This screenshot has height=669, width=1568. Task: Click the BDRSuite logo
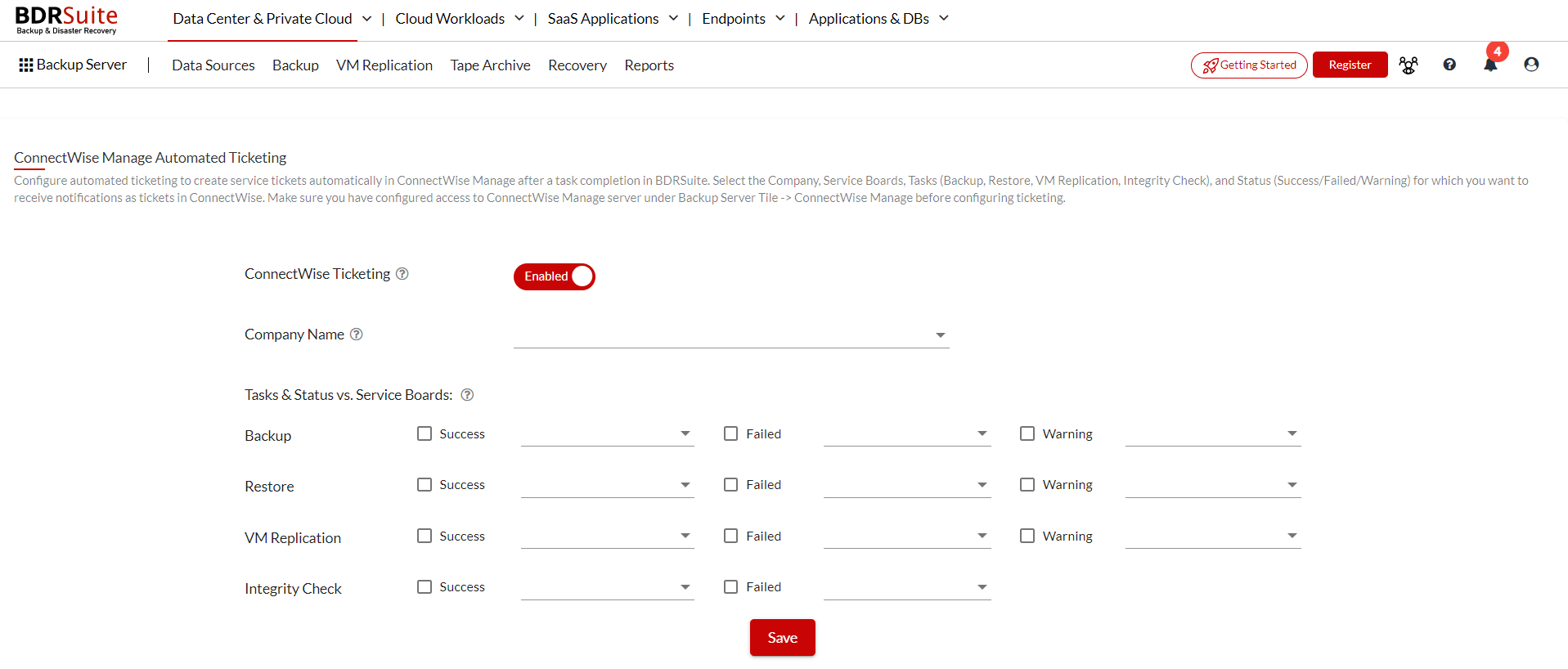pos(66,20)
